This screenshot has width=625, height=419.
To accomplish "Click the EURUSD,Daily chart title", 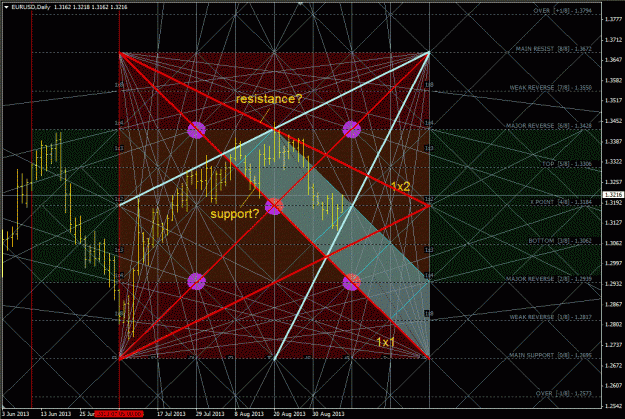I will [31, 7].
